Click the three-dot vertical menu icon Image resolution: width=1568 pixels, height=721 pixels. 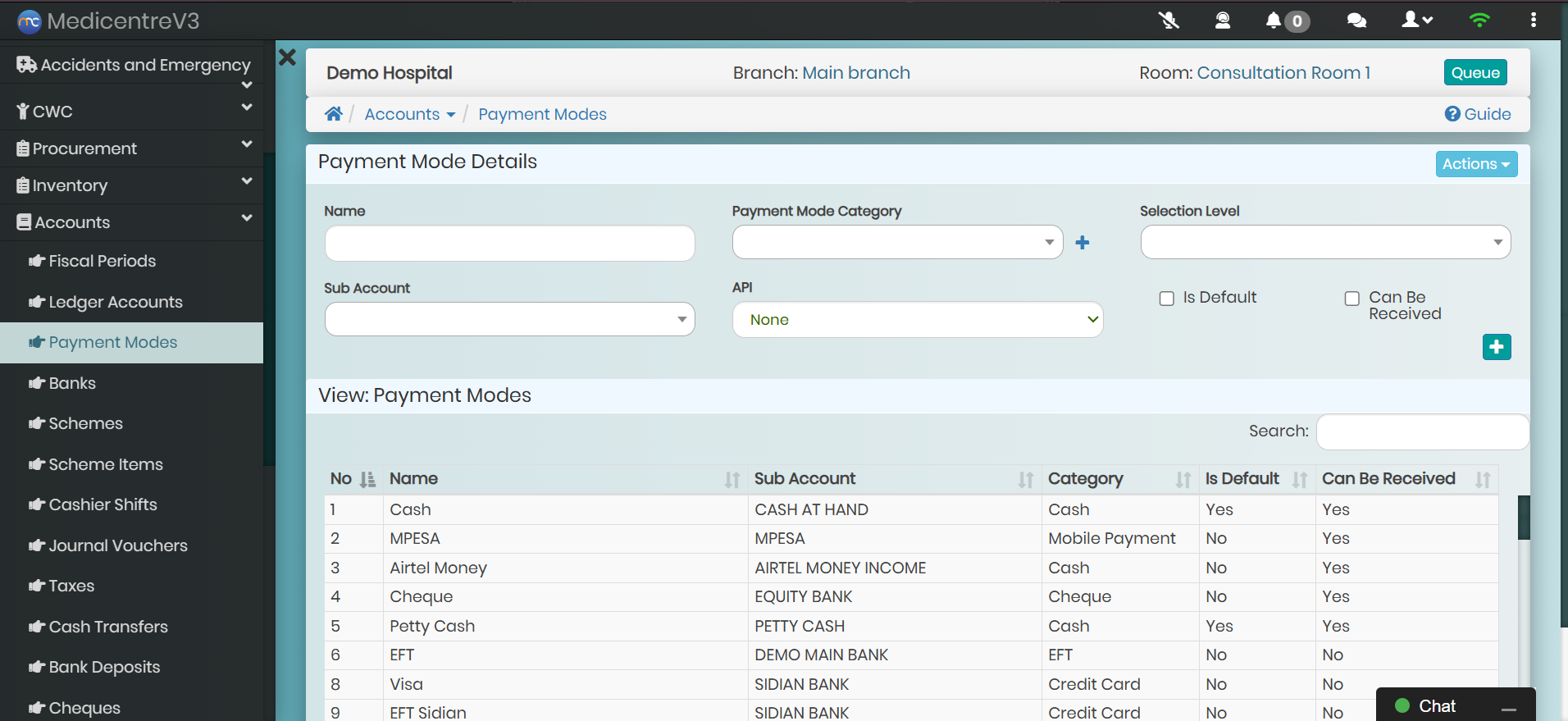click(1533, 21)
